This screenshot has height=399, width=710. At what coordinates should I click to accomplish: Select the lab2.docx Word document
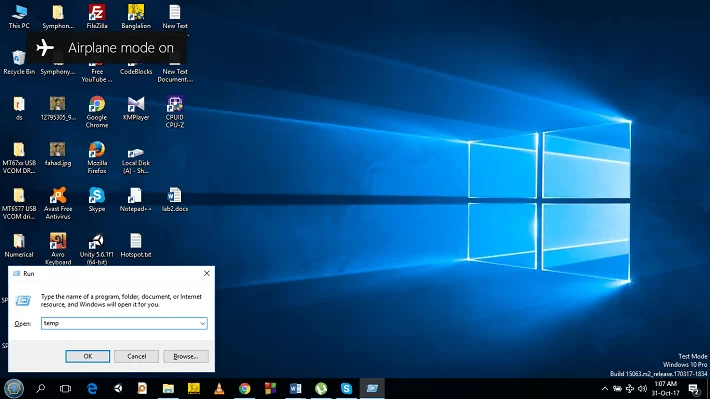tap(175, 199)
